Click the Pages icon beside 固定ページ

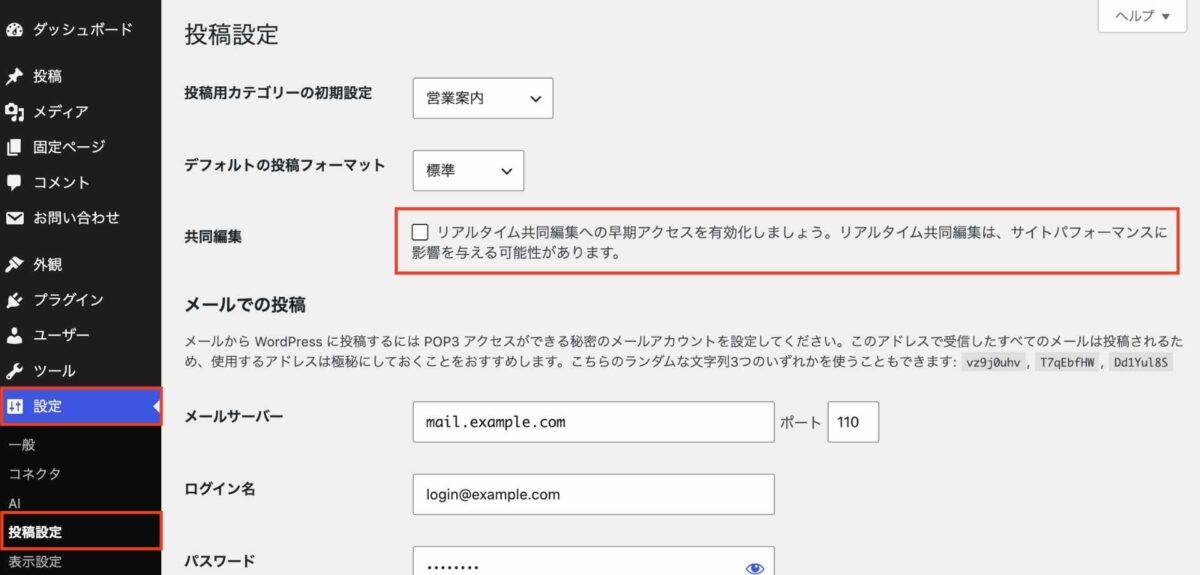[x=14, y=148]
